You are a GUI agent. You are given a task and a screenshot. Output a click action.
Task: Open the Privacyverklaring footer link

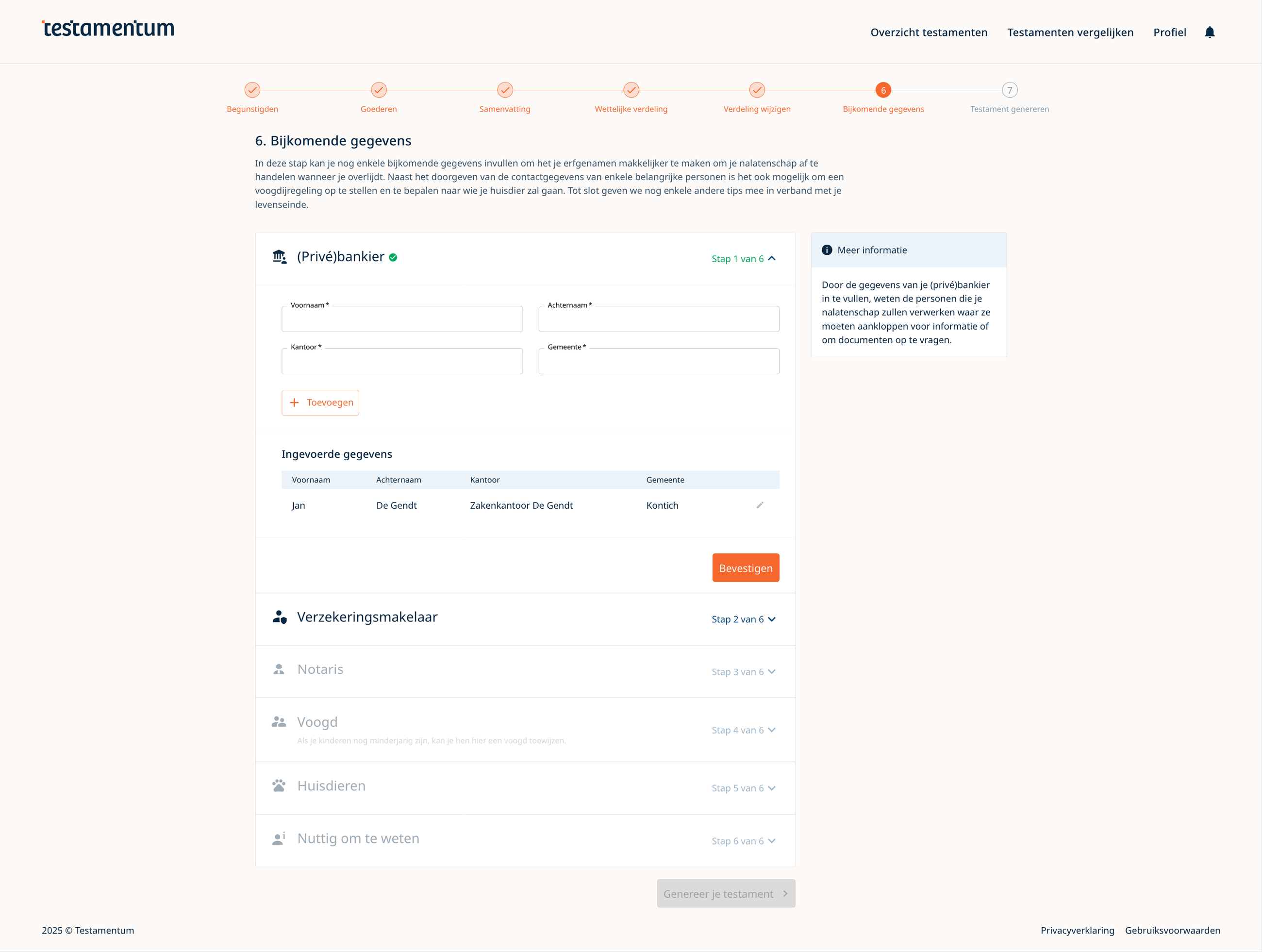click(x=1077, y=930)
